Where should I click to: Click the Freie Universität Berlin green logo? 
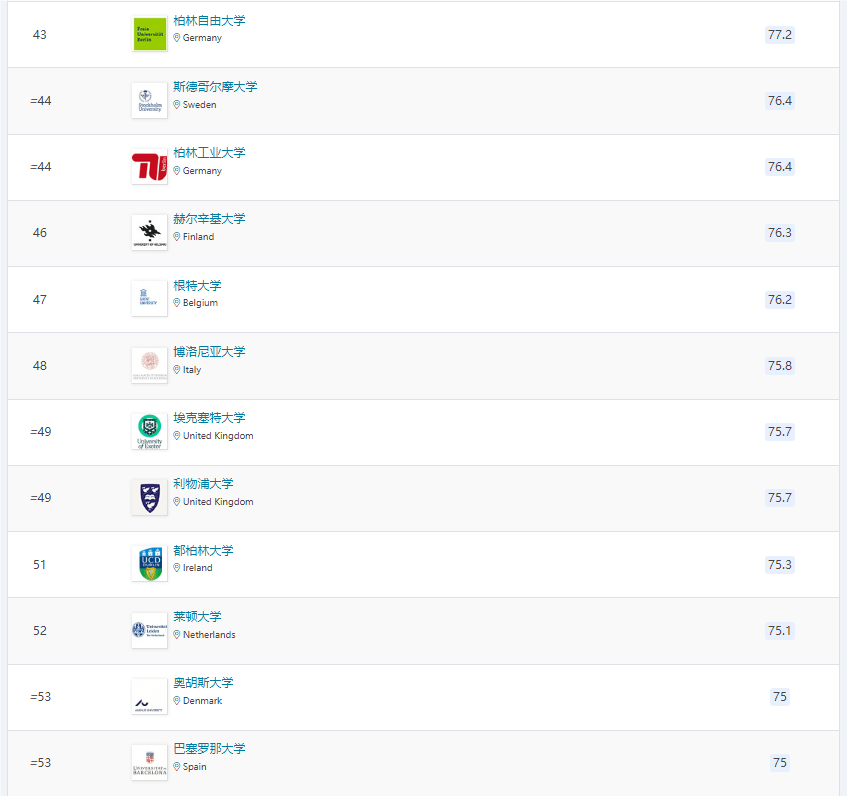[149, 34]
